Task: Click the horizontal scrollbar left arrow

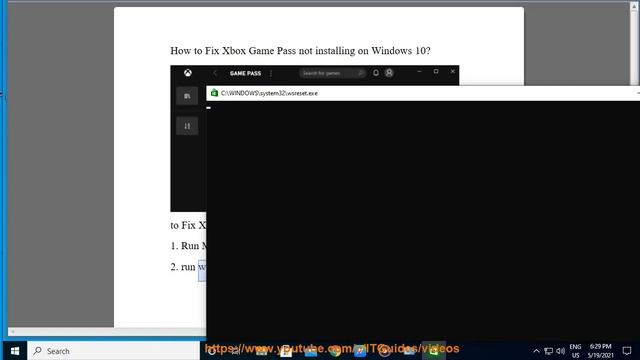Action: click(12, 332)
